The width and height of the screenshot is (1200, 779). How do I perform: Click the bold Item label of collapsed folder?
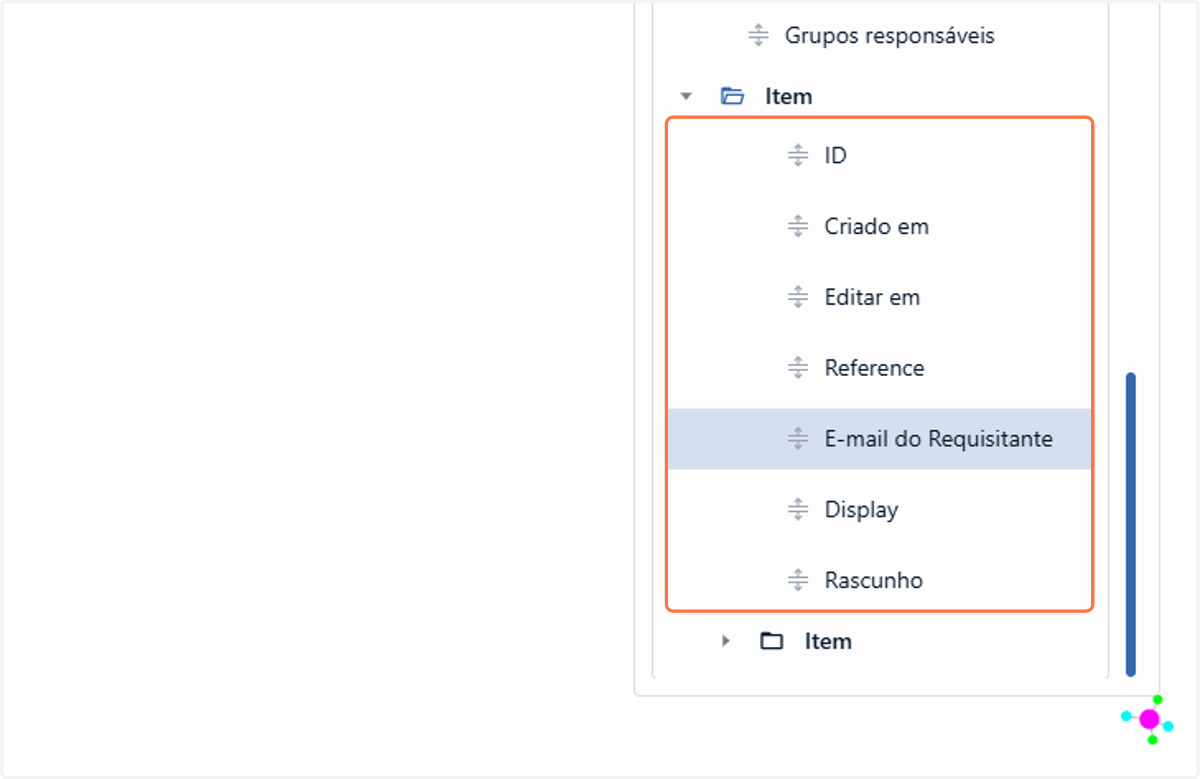[x=828, y=641]
